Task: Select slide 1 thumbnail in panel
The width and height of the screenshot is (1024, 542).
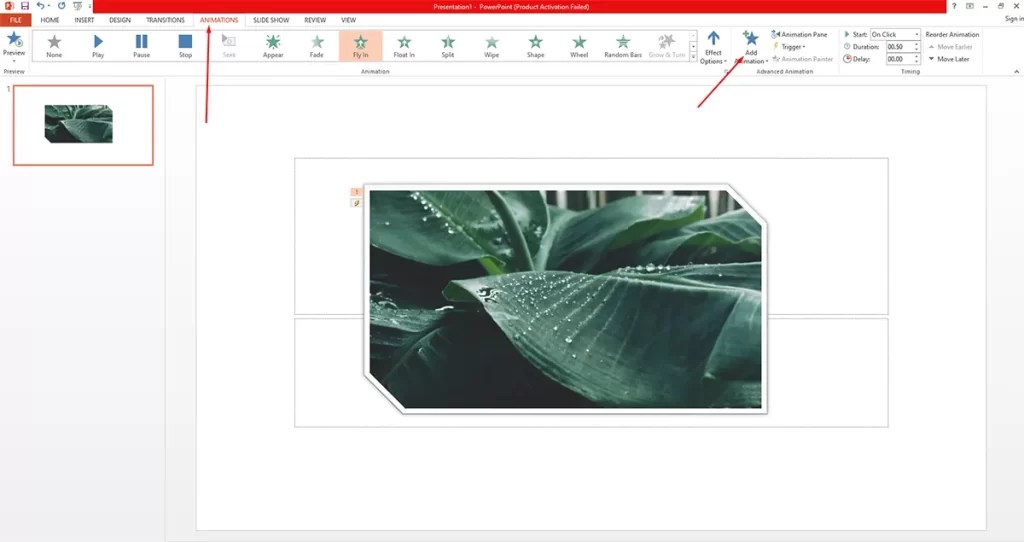Action: click(84, 125)
